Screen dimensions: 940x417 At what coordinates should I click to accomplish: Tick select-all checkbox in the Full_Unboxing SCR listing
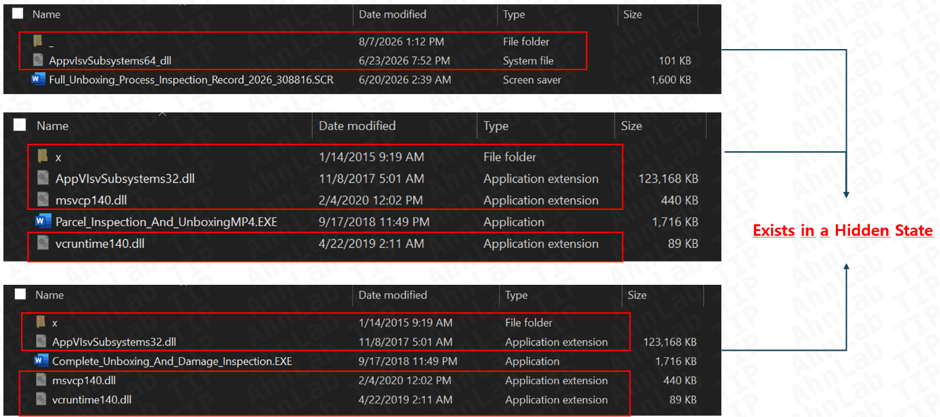click(19, 14)
